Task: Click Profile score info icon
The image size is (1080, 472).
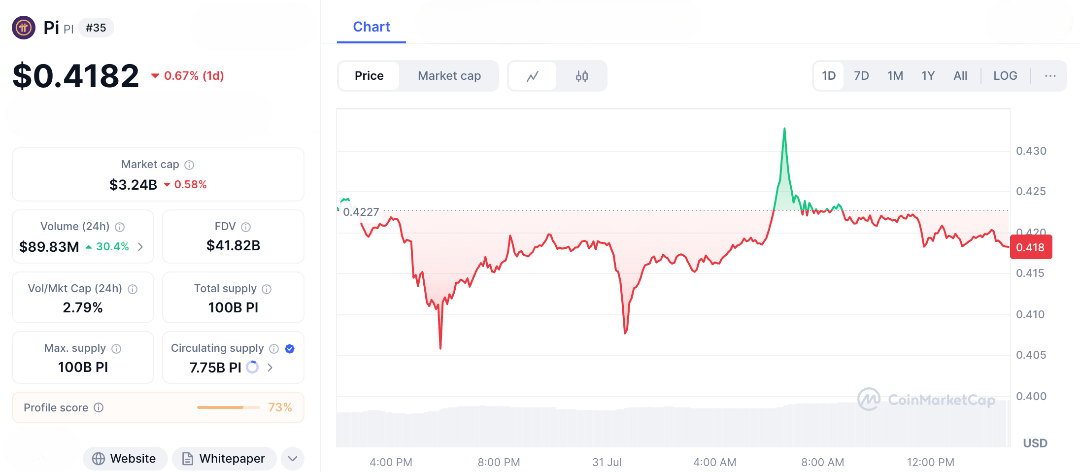Action: (x=98, y=408)
